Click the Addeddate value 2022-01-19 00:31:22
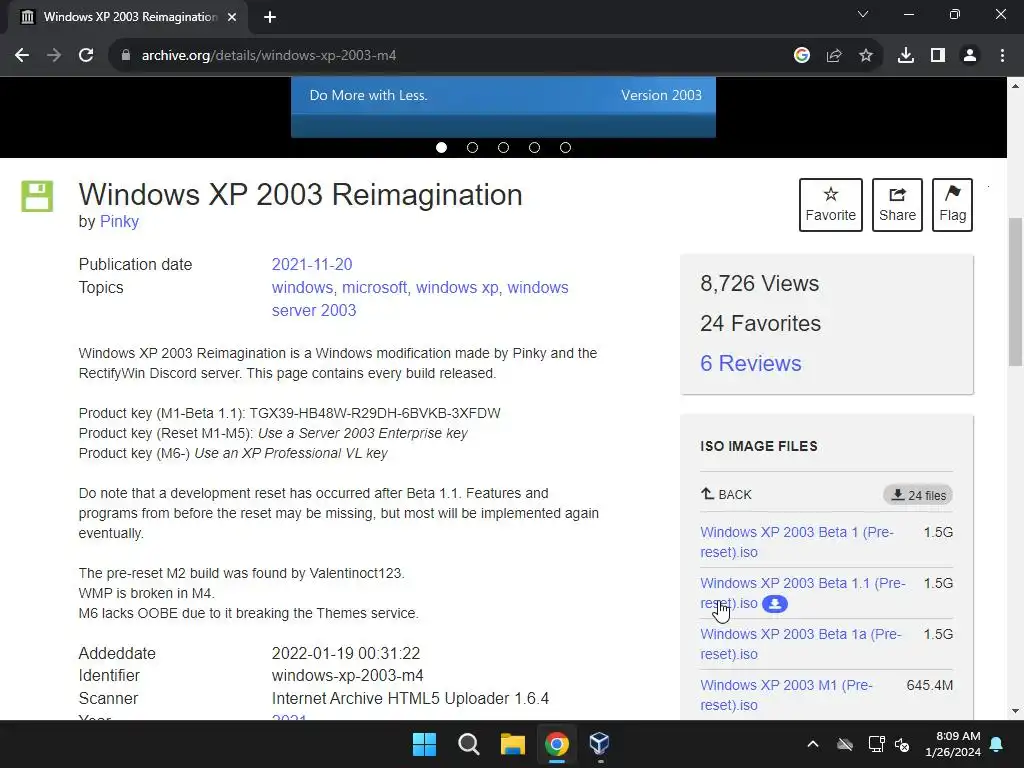The width and height of the screenshot is (1024, 768). point(346,653)
